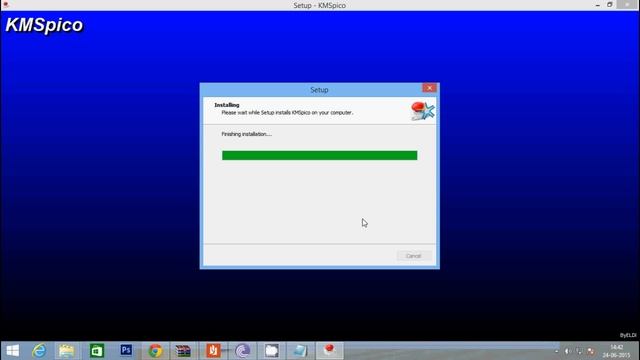This screenshot has width=640, height=360.
Task: Click the 'Finishing installation...' status text
Action: tap(246, 134)
